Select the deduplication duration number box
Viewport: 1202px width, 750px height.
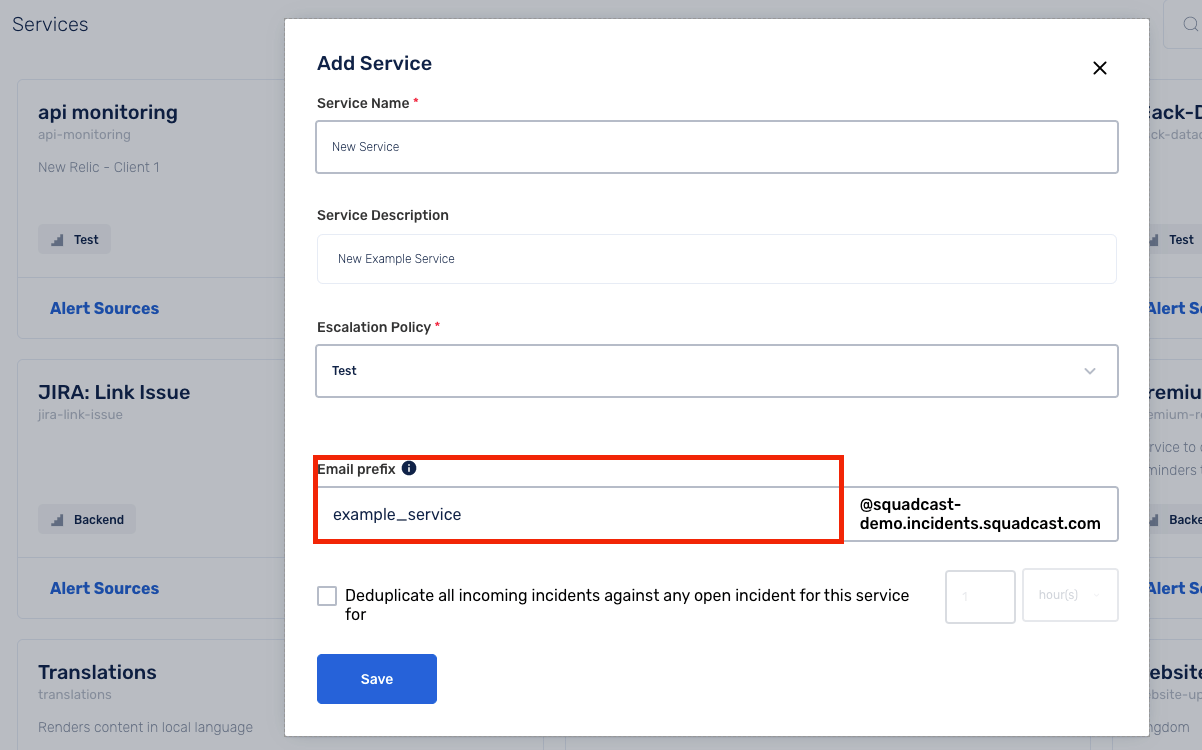980,596
